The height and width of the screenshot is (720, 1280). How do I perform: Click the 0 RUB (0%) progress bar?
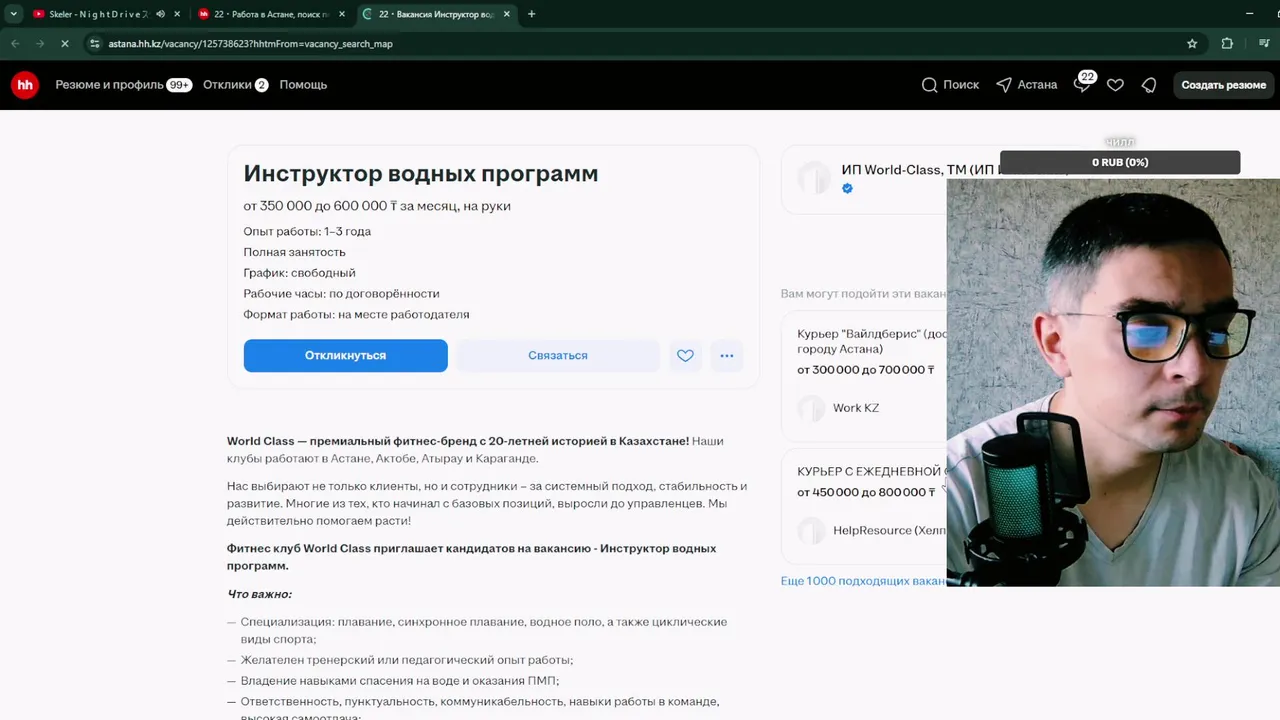[x=1120, y=162]
